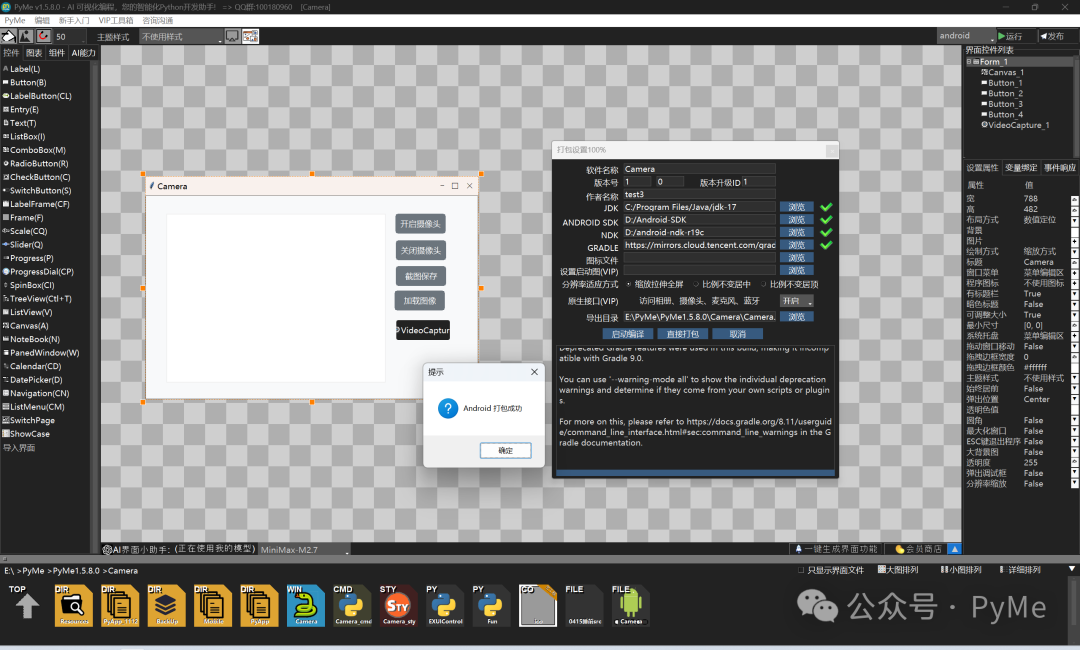1080x650 pixels.
Task: Open the 主题样式 不使用样式 dropdown
Action: tap(182, 36)
